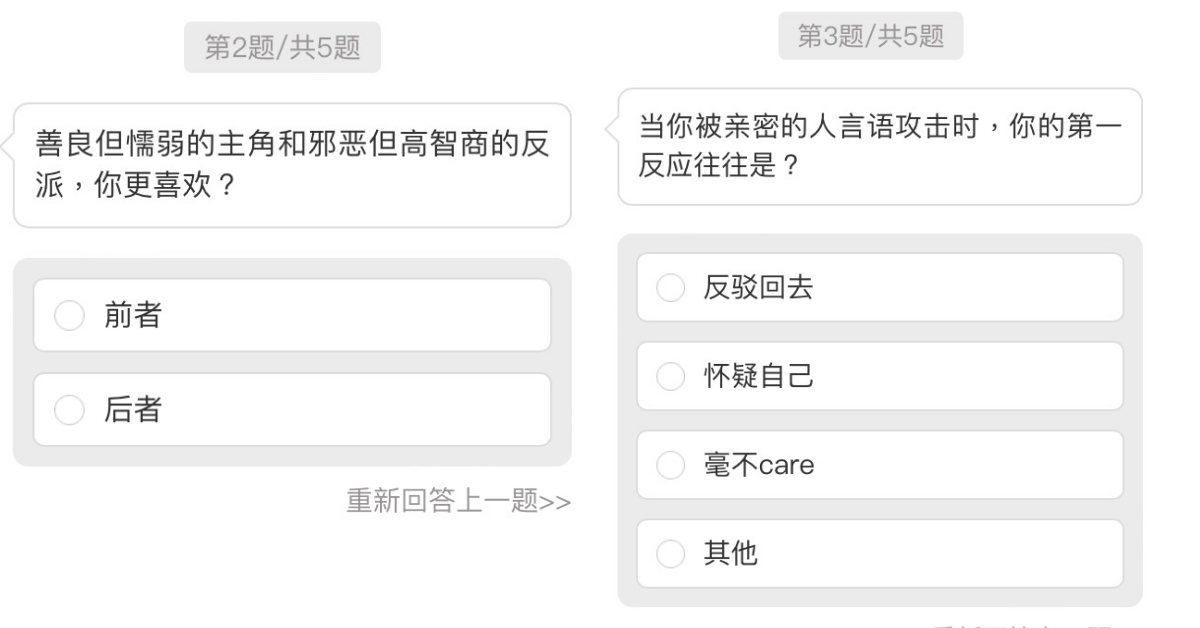Click the 前者 option label text

[133, 316]
